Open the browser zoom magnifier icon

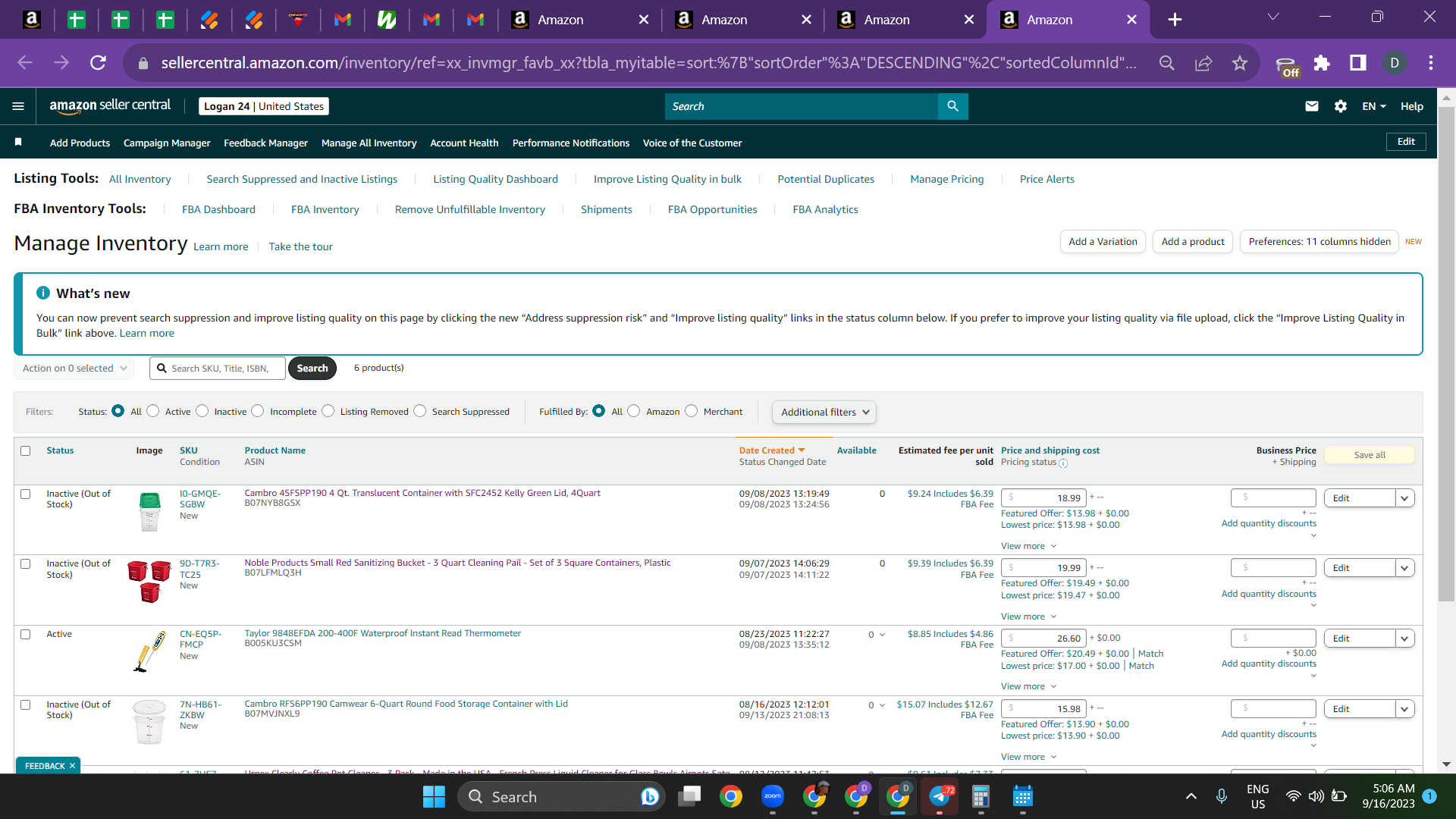tap(1167, 63)
